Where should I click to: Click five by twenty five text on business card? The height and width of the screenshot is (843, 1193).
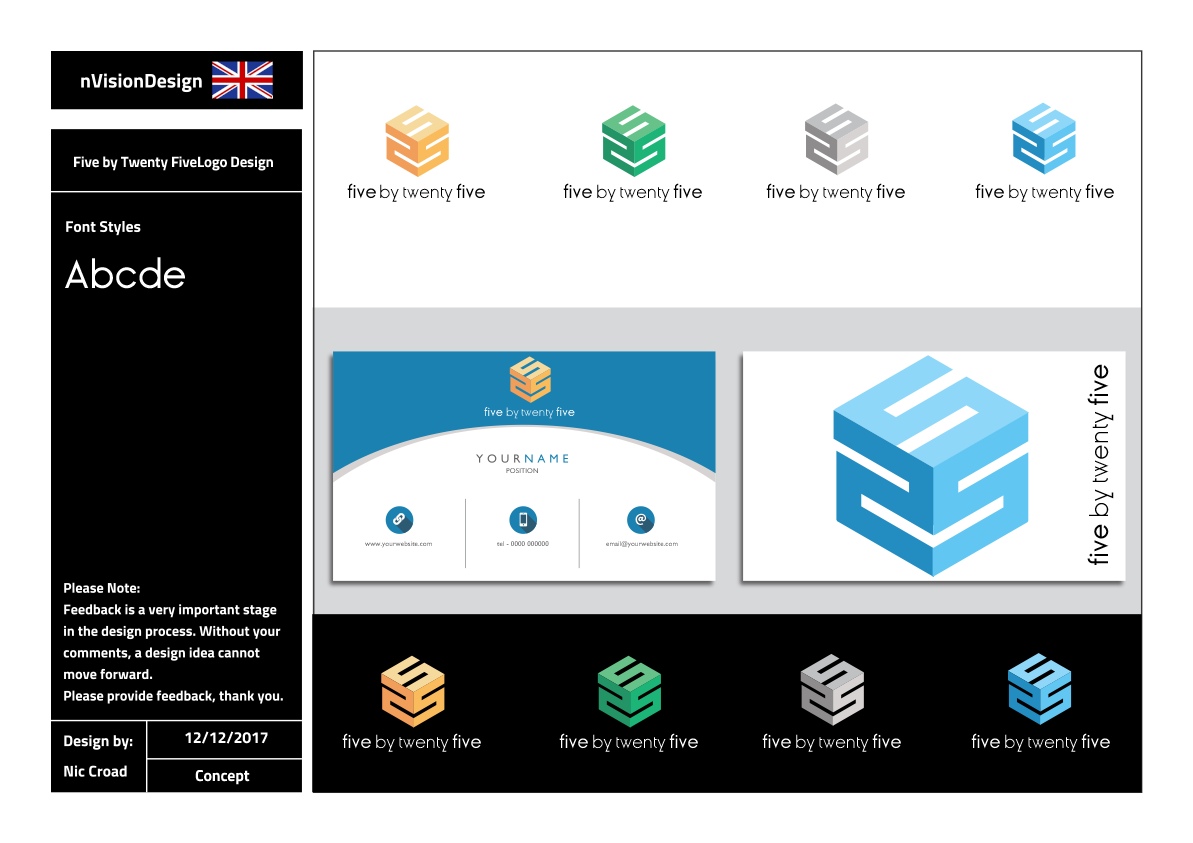(530, 412)
